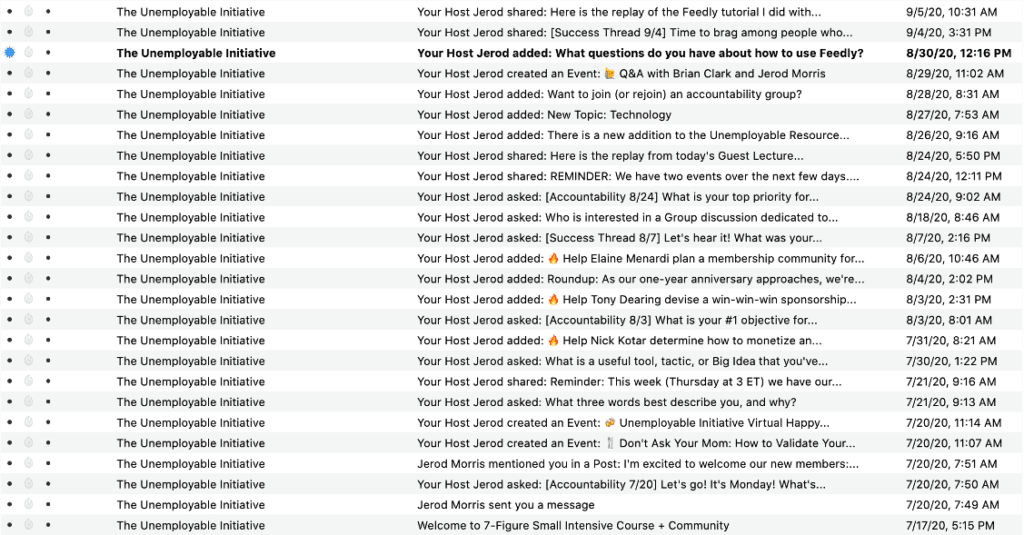Toggle the leading status dot on Welcome to 7-Figure row
Screen dimensions: 1024x535
(10, 525)
